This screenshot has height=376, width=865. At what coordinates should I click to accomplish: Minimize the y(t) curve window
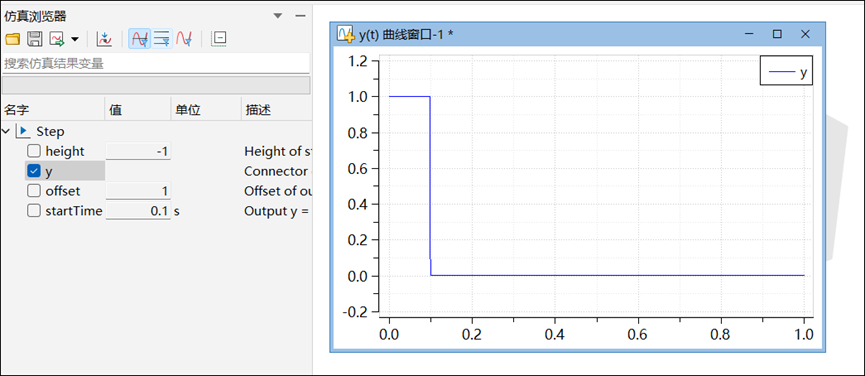pos(749,34)
